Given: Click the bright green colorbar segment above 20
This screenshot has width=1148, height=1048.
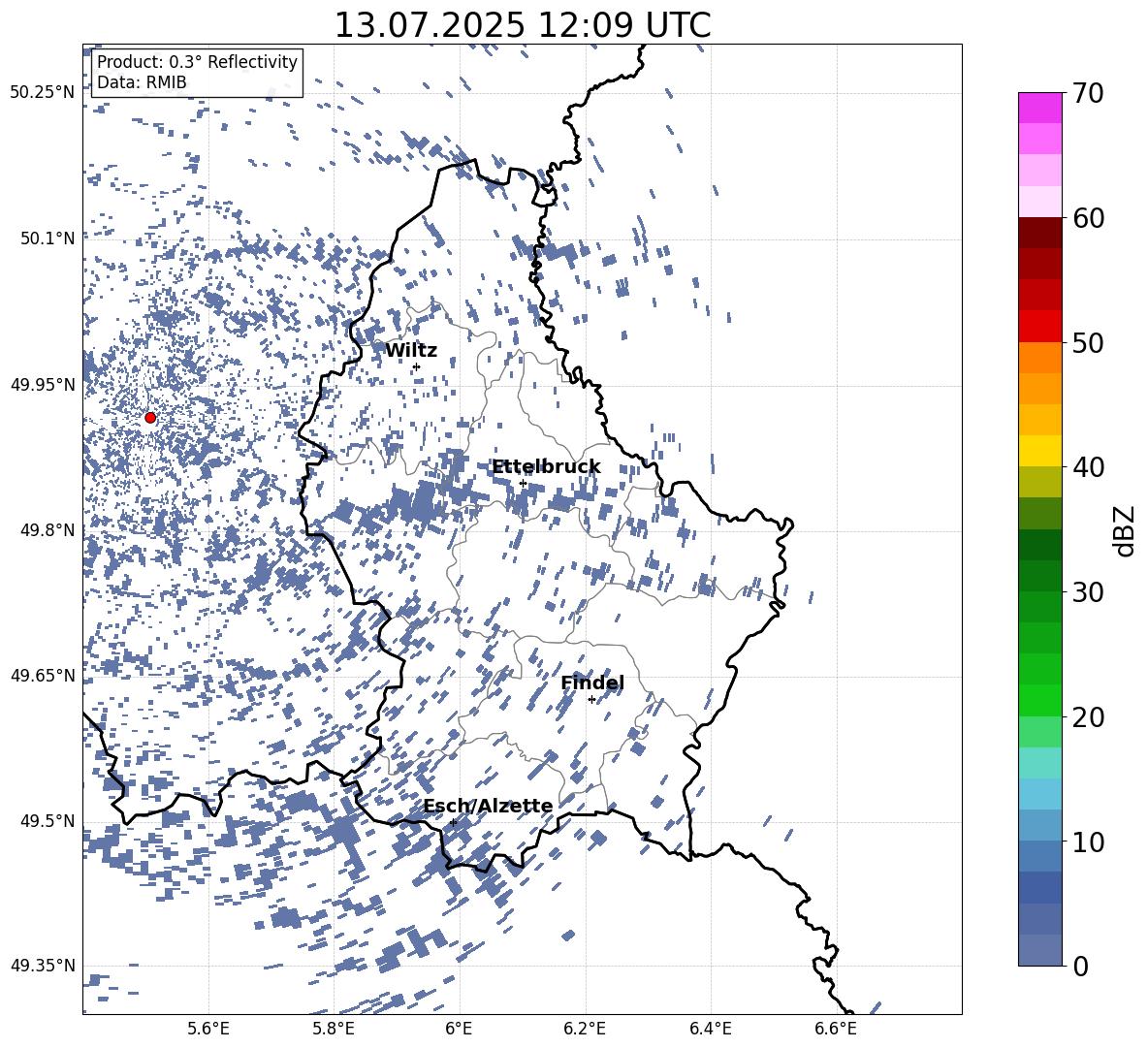Looking at the screenshot, I should click(x=1040, y=701).
